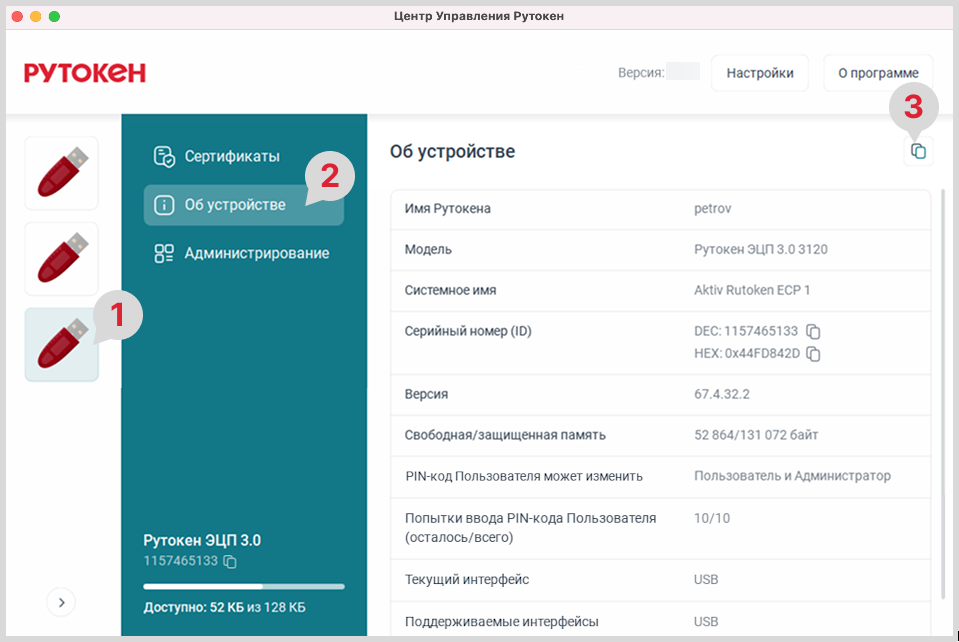Screen dimensions: 959x642
Task: Copy the DEC serial number 1157465133
Action: [x=814, y=331]
